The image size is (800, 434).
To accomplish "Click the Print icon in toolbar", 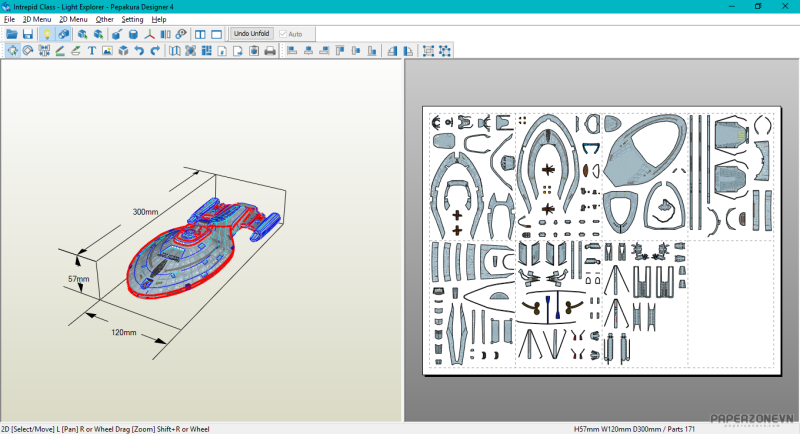I will click(x=269, y=50).
